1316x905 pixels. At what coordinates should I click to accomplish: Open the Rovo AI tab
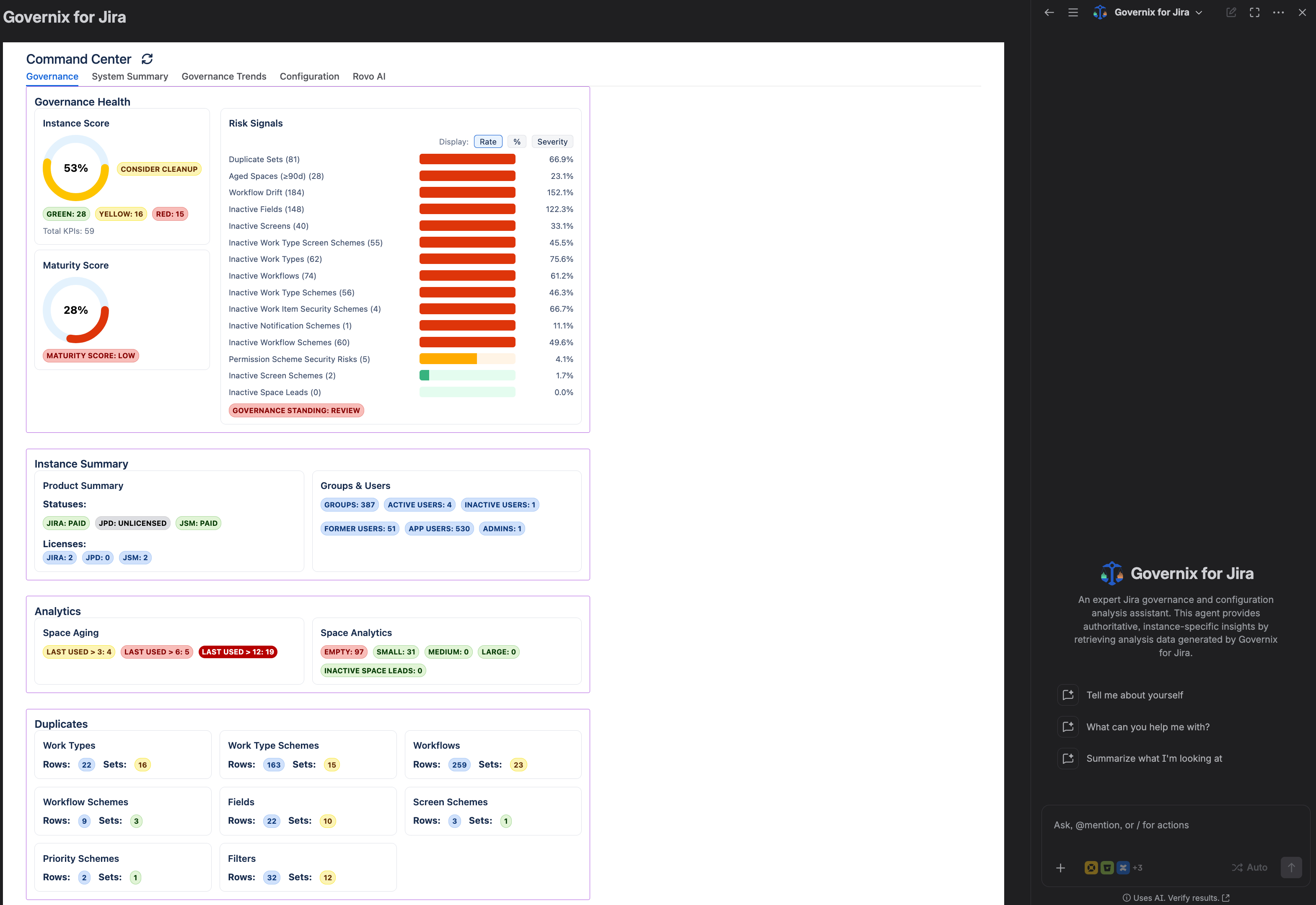point(369,77)
